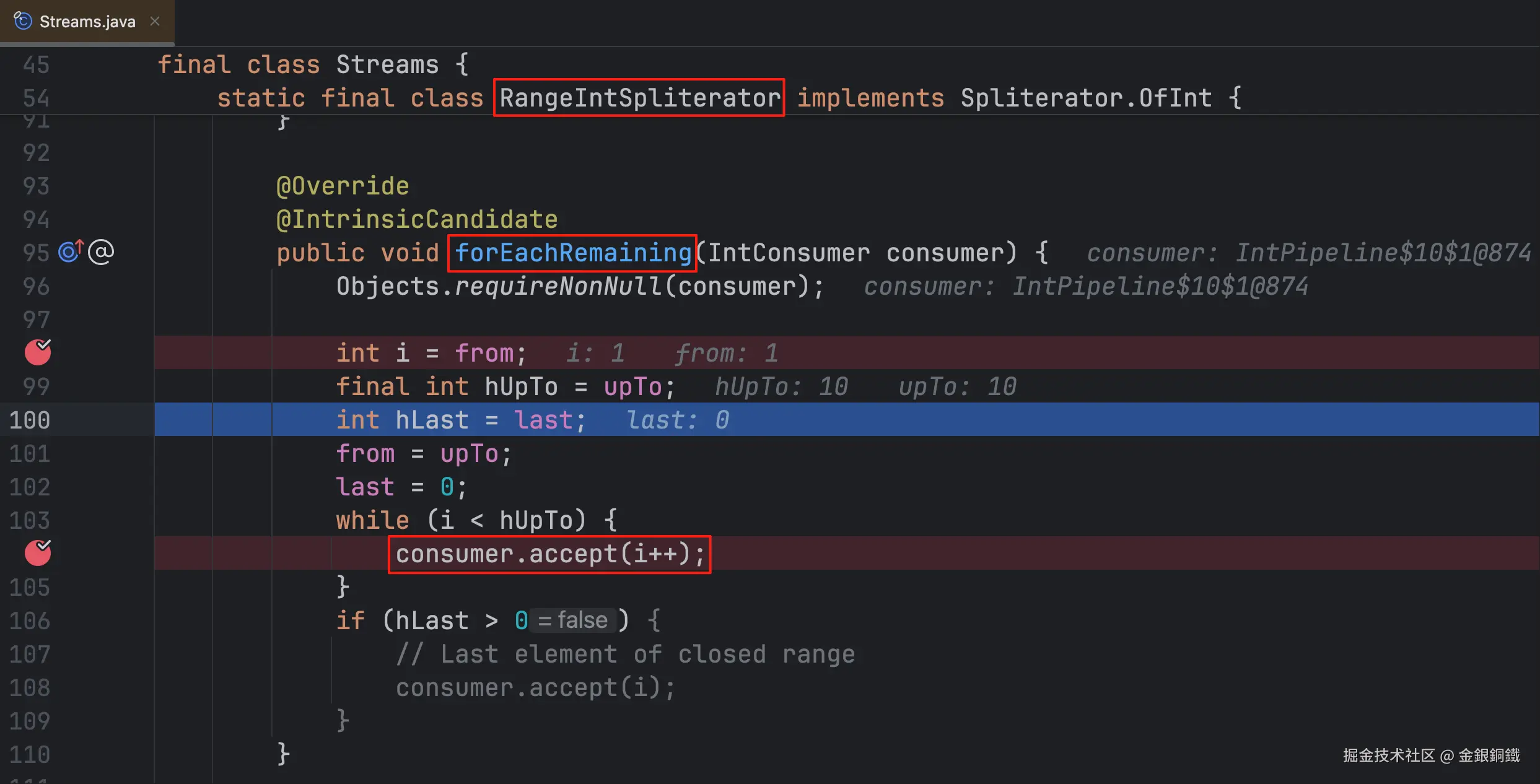
Task: Remove the breakpoint on the 'int i = from' line
Action: point(38,352)
